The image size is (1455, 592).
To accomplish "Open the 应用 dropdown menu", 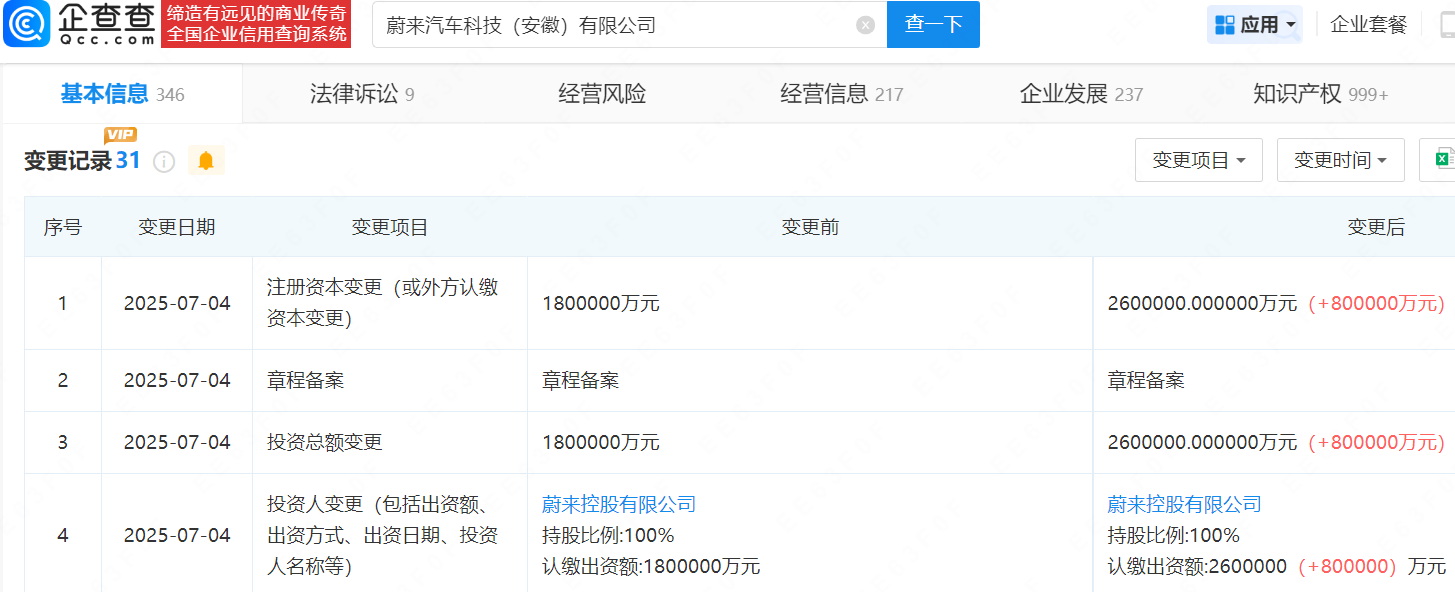I will [1255, 25].
